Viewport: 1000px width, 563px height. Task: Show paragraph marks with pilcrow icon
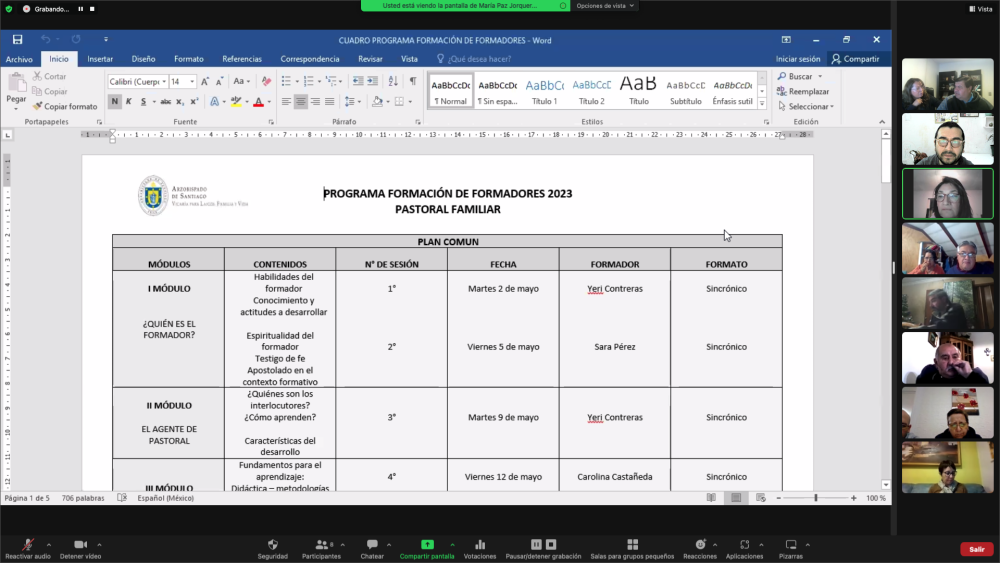(413, 81)
